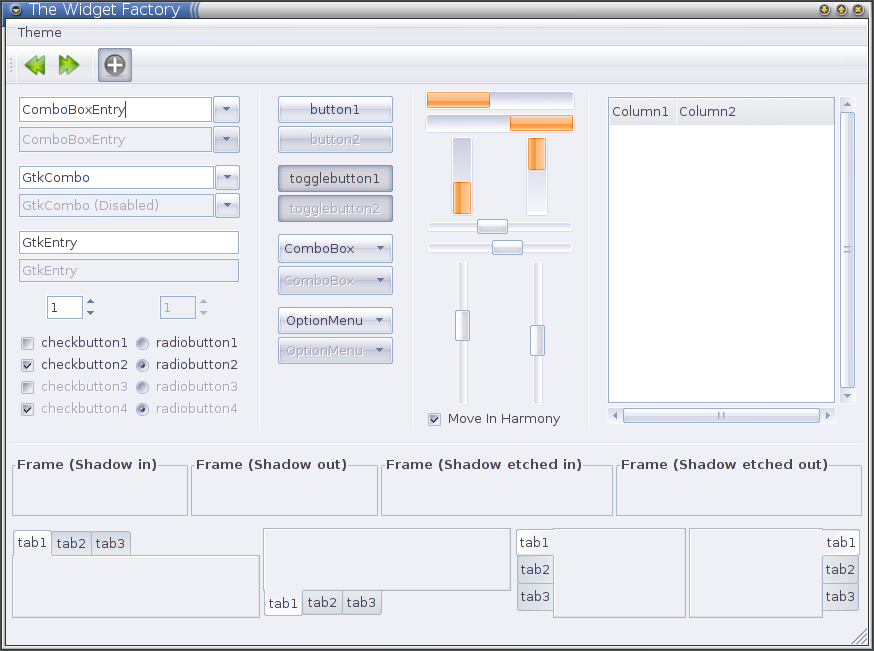This screenshot has height=651, width=874.
Task: Click into the active GtkEntry field
Action: tap(129, 242)
